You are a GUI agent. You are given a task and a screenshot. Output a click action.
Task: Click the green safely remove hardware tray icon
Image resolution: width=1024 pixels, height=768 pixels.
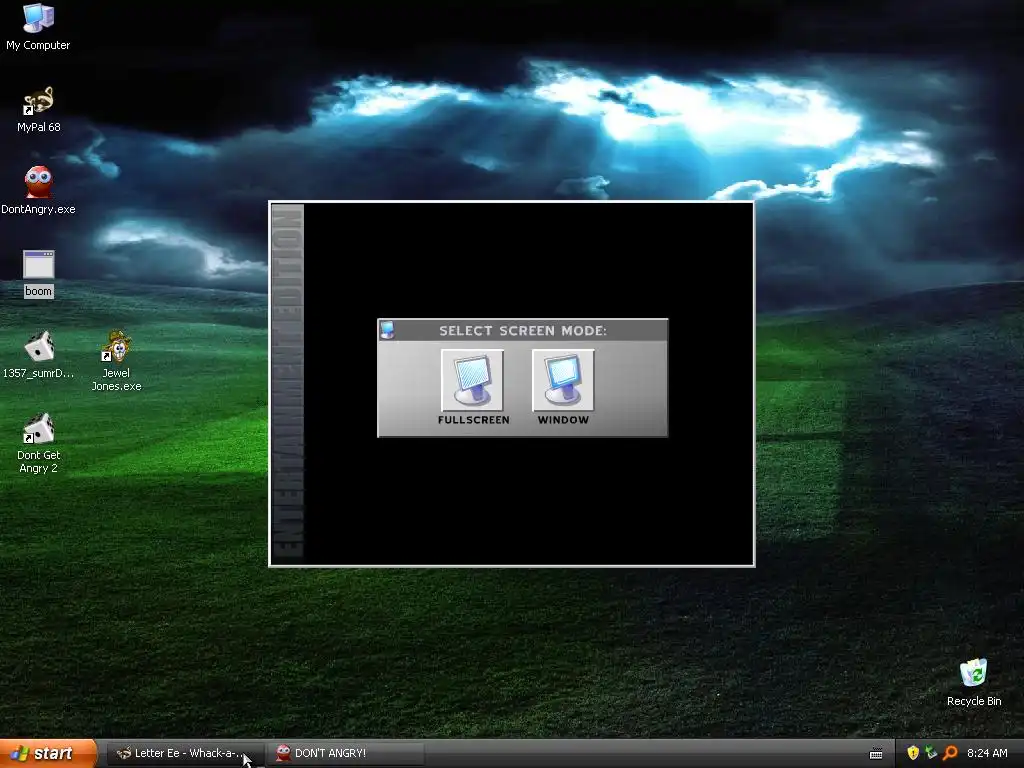[x=931, y=753]
